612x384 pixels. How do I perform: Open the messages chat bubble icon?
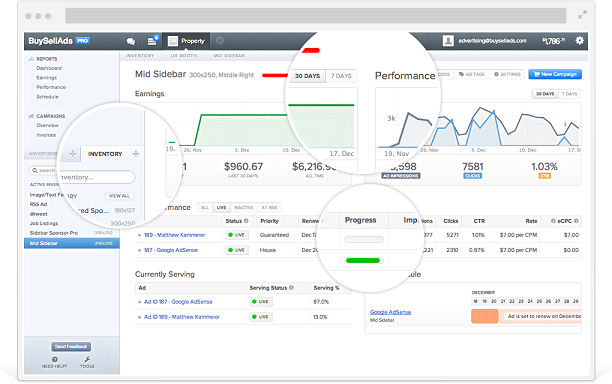[x=131, y=41]
